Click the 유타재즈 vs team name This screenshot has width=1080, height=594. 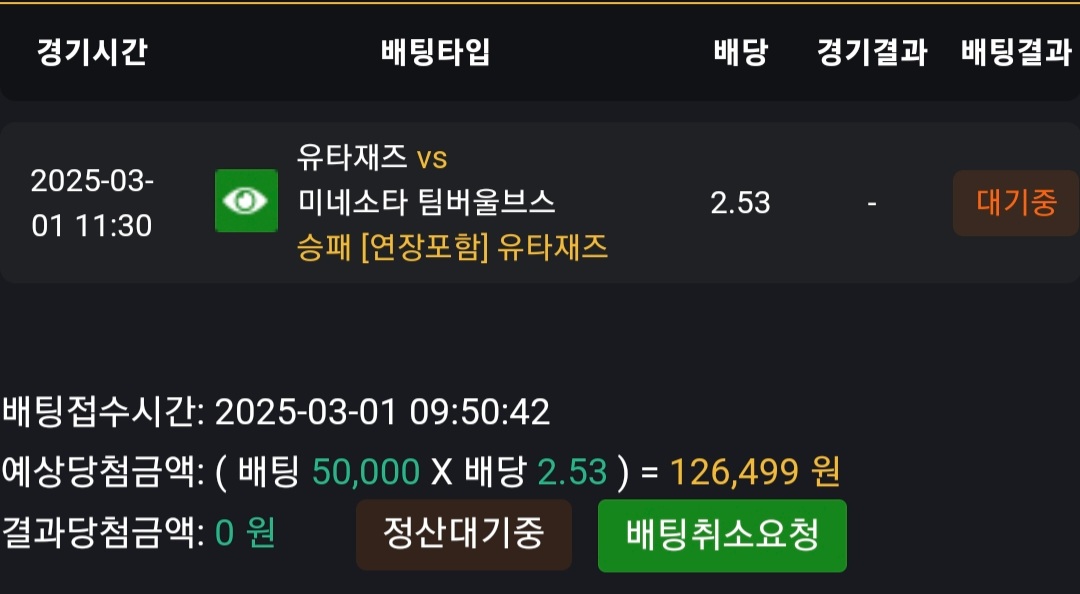coord(372,157)
